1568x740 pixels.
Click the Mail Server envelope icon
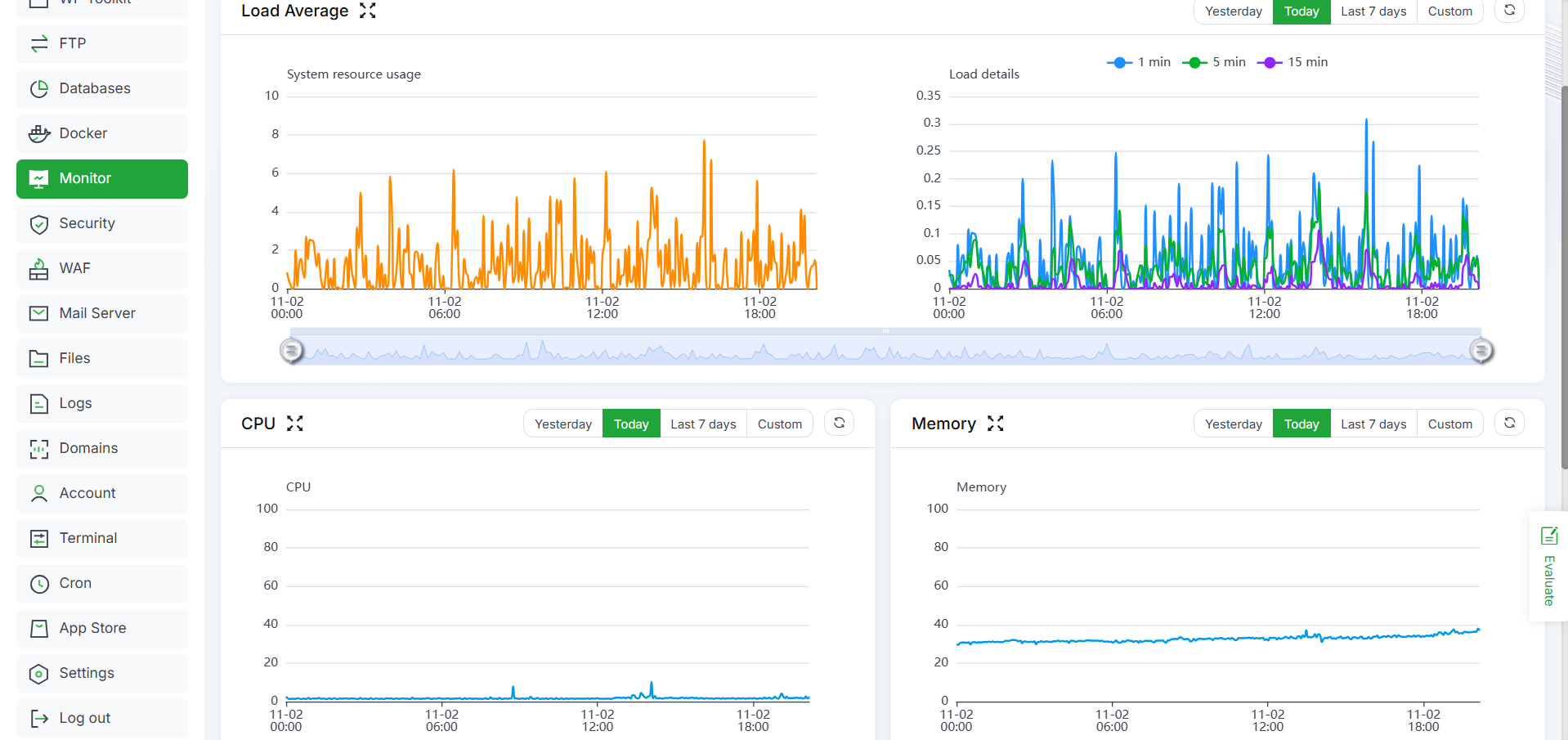[39, 313]
